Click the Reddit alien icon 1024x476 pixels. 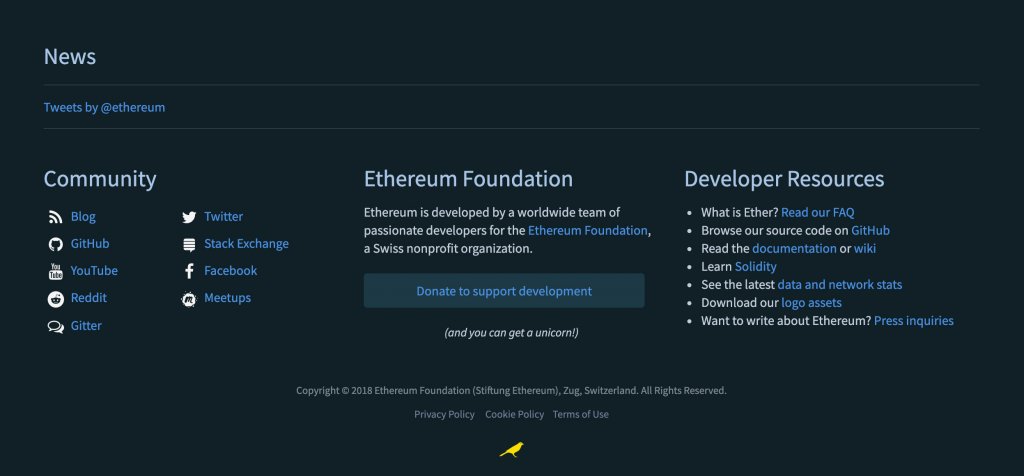point(55,298)
